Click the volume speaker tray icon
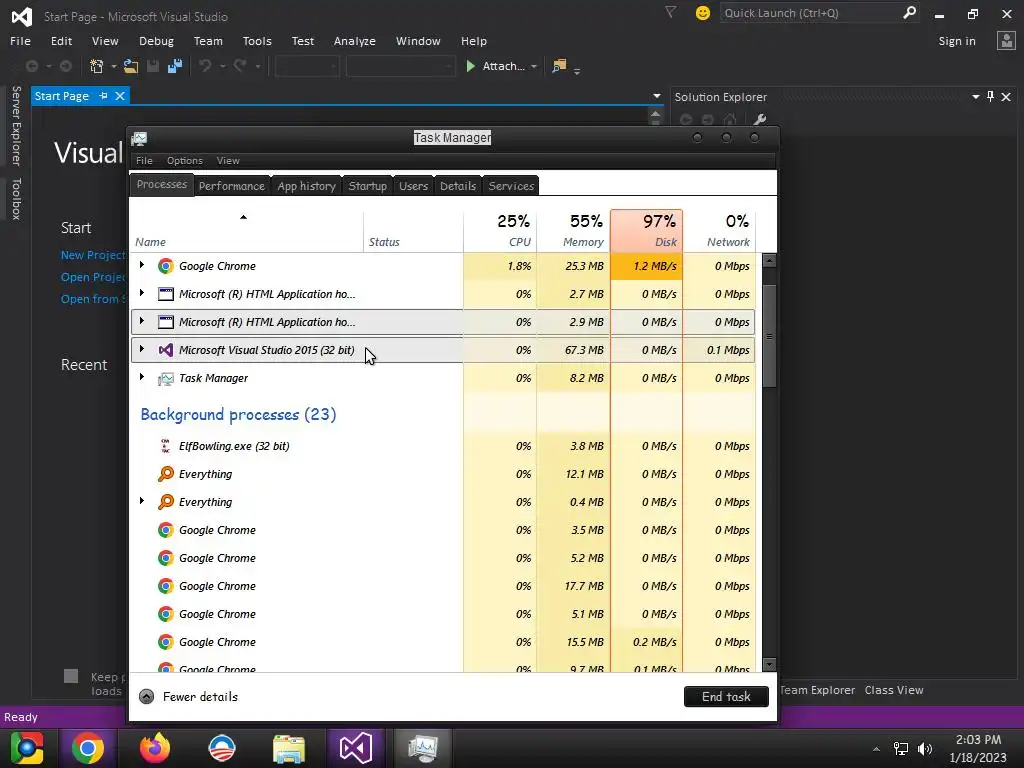The width and height of the screenshot is (1024, 768). pos(925,749)
